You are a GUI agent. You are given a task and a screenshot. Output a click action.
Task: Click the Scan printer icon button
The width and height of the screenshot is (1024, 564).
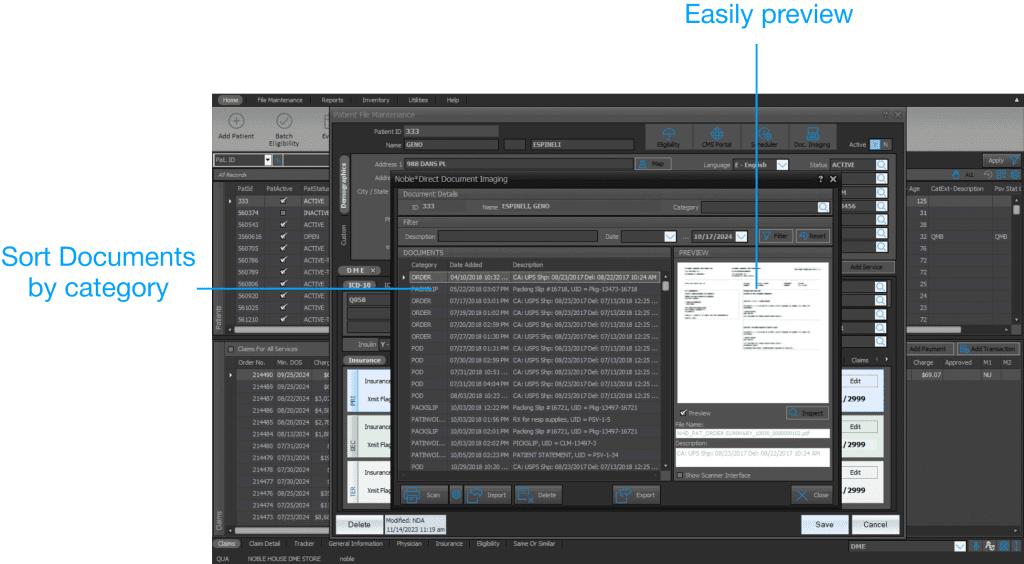424,495
